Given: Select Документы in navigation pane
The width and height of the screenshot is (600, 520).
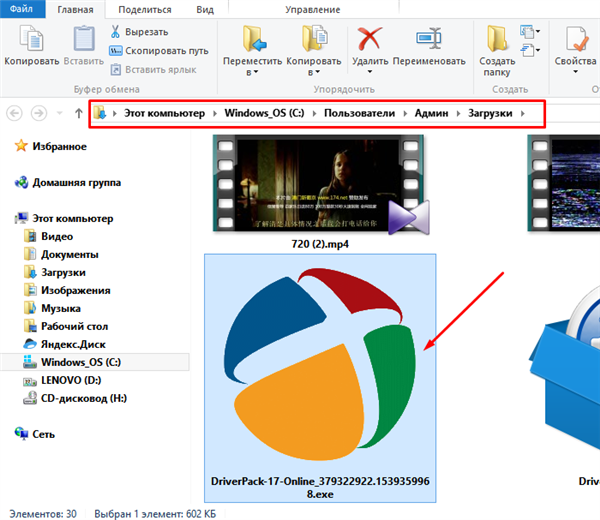Looking at the screenshot, I should 70,254.
